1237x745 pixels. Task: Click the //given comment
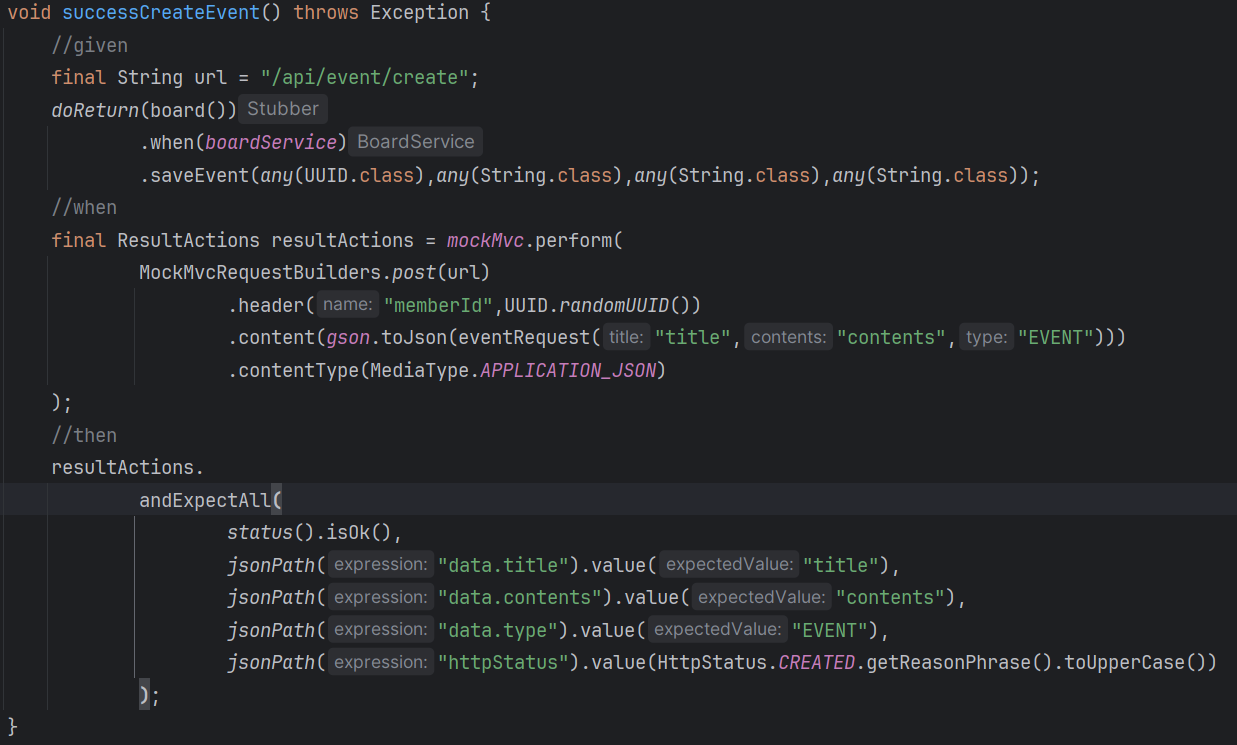(90, 45)
